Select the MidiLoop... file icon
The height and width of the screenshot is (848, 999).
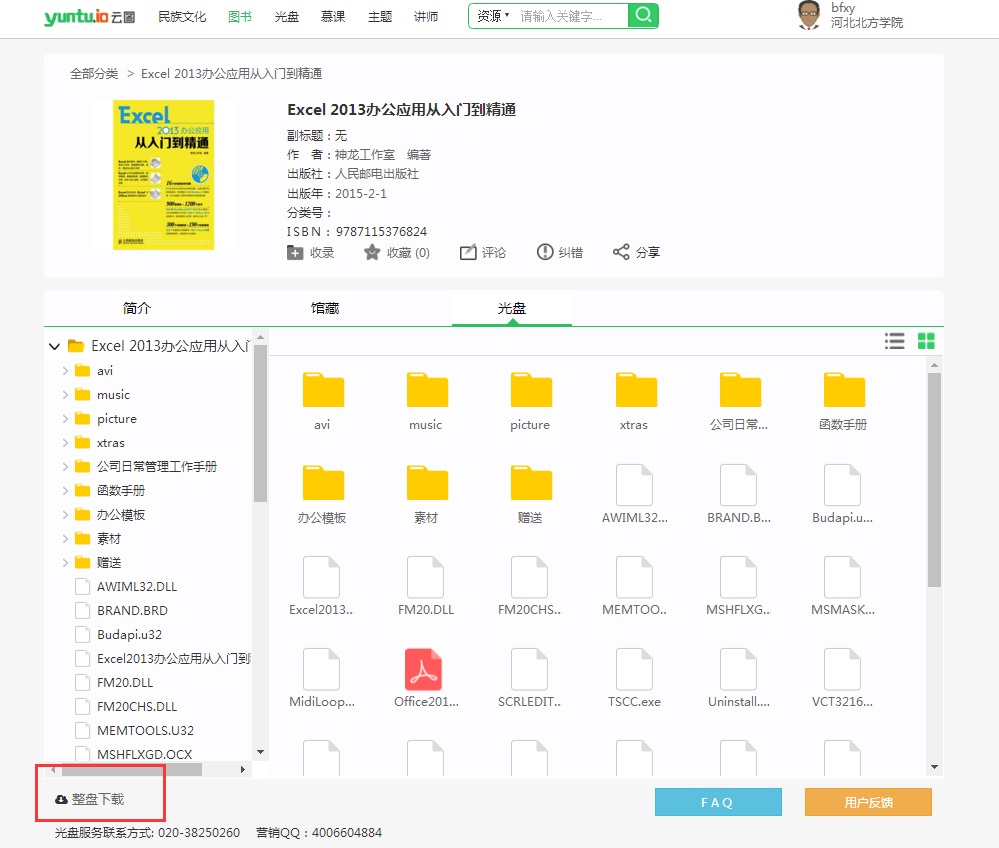tap(322, 669)
